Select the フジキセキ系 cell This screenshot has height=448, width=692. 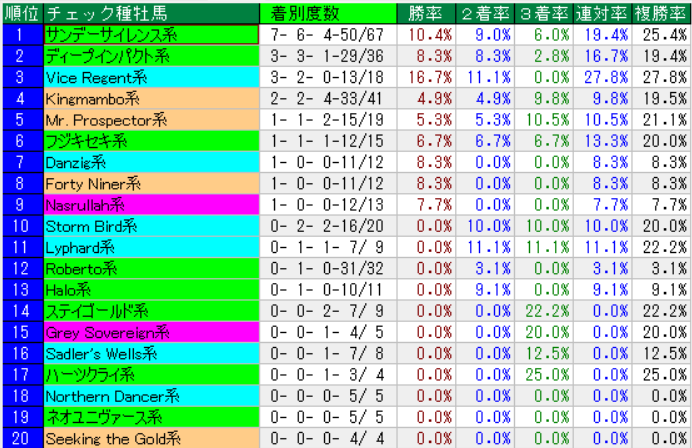point(151,141)
